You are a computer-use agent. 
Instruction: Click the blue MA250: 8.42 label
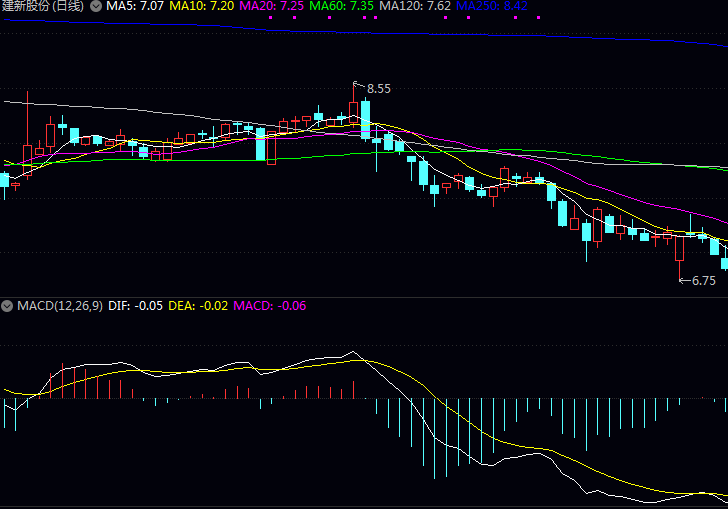490,6
